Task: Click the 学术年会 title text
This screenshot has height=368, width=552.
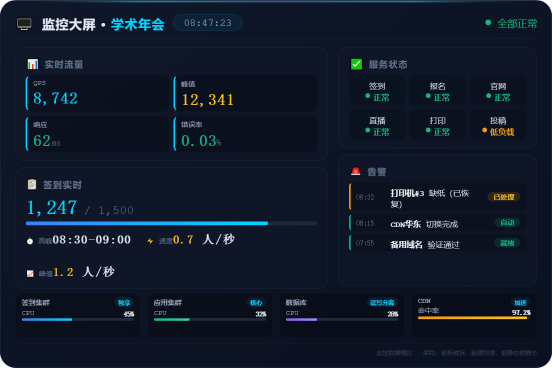Action: (x=138, y=24)
